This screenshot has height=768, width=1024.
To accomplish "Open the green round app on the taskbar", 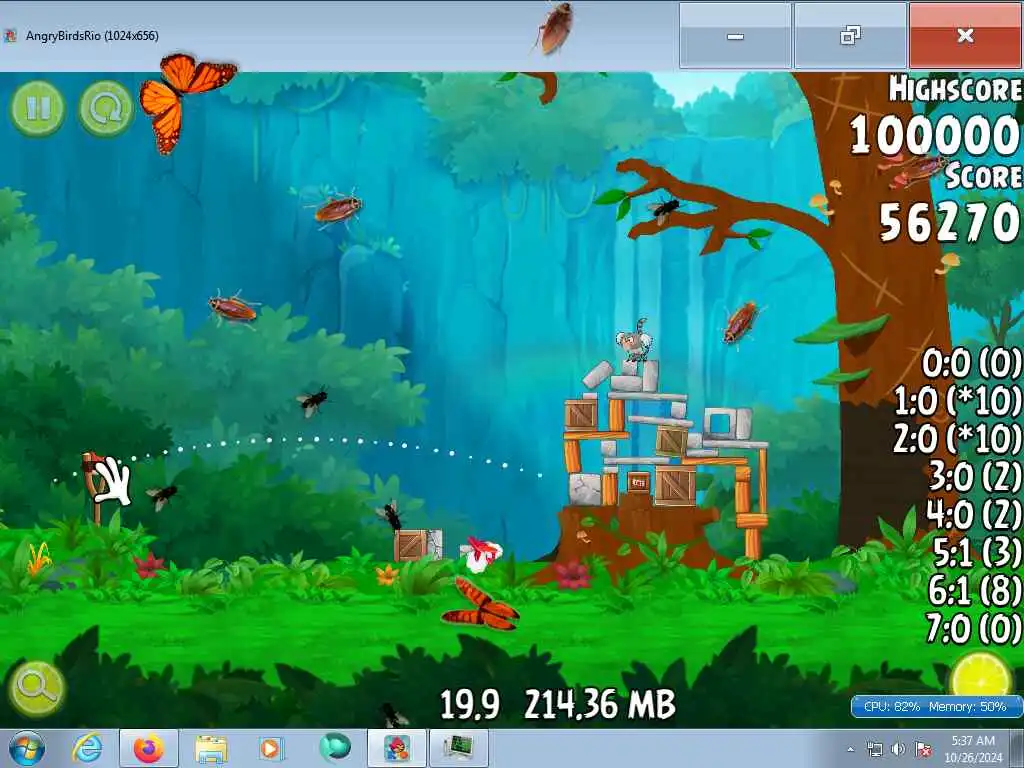I will (x=335, y=747).
